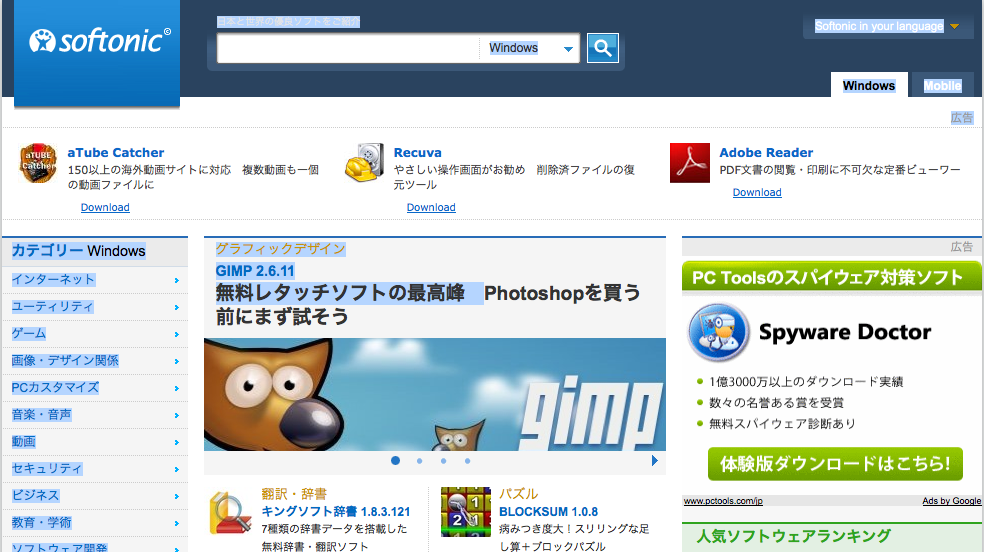Open the aTube Catcher title link
Screen dimensions: 984x552
[x=116, y=152]
